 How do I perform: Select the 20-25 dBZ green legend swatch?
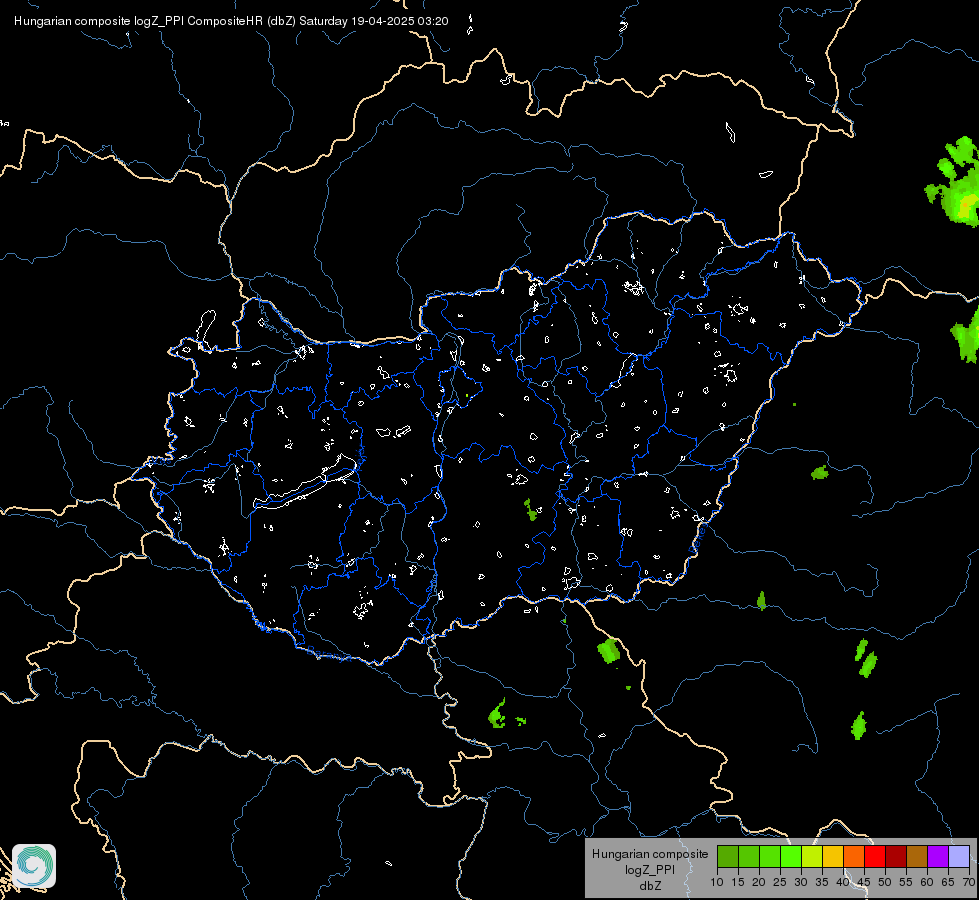tap(770, 856)
